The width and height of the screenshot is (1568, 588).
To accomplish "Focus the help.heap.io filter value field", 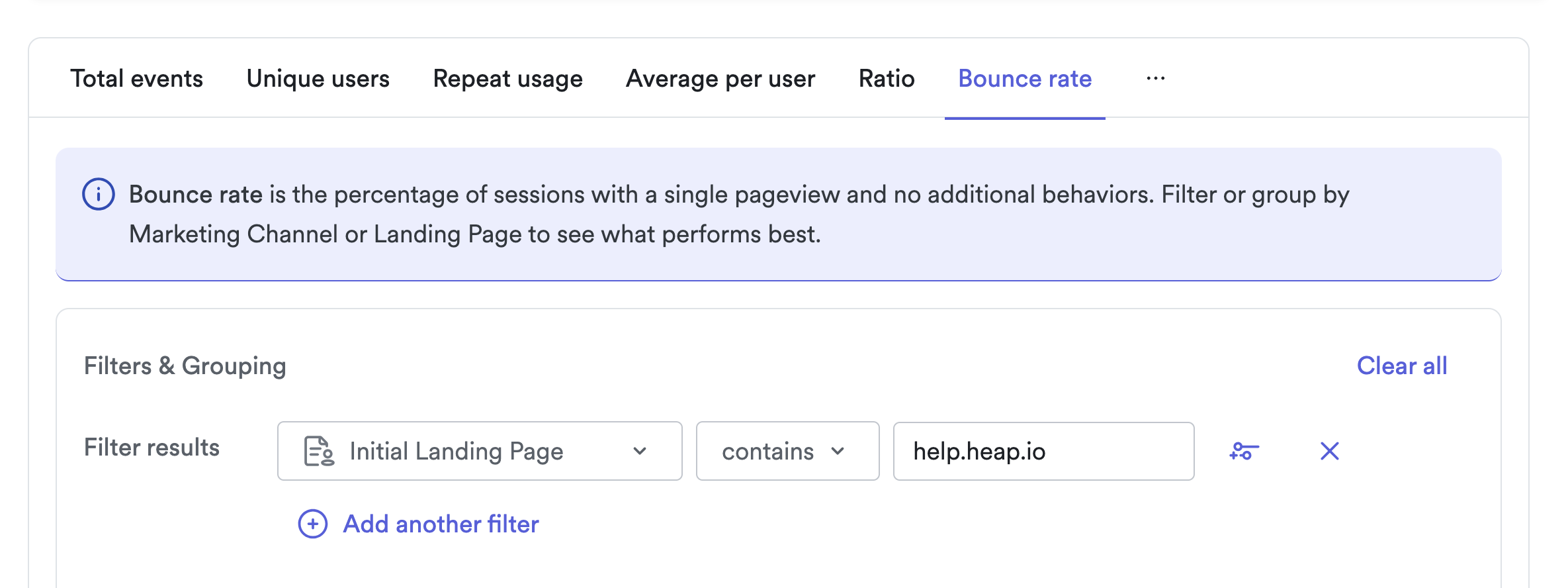I will tap(1043, 451).
